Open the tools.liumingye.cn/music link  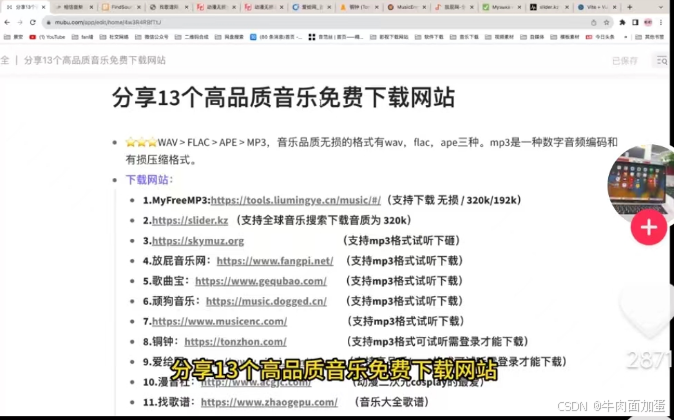pos(296,200)
